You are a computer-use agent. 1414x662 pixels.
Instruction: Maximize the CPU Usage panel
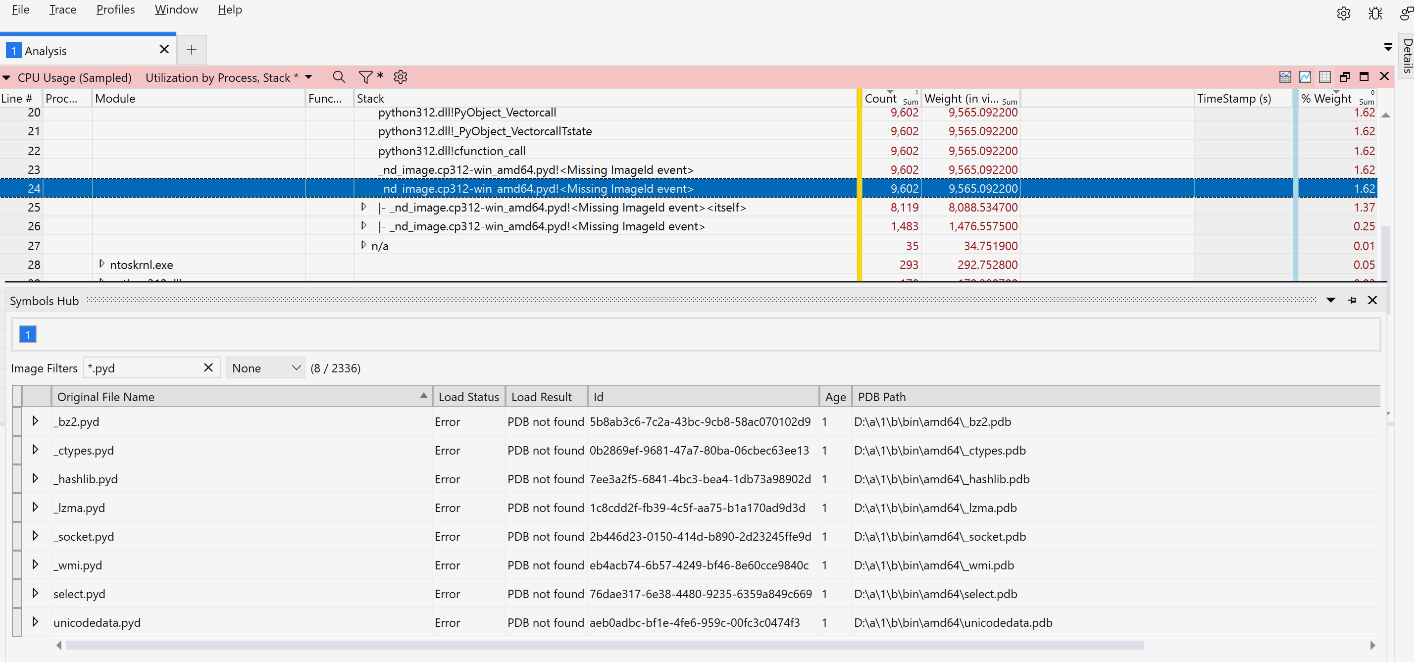(1364, 77)
